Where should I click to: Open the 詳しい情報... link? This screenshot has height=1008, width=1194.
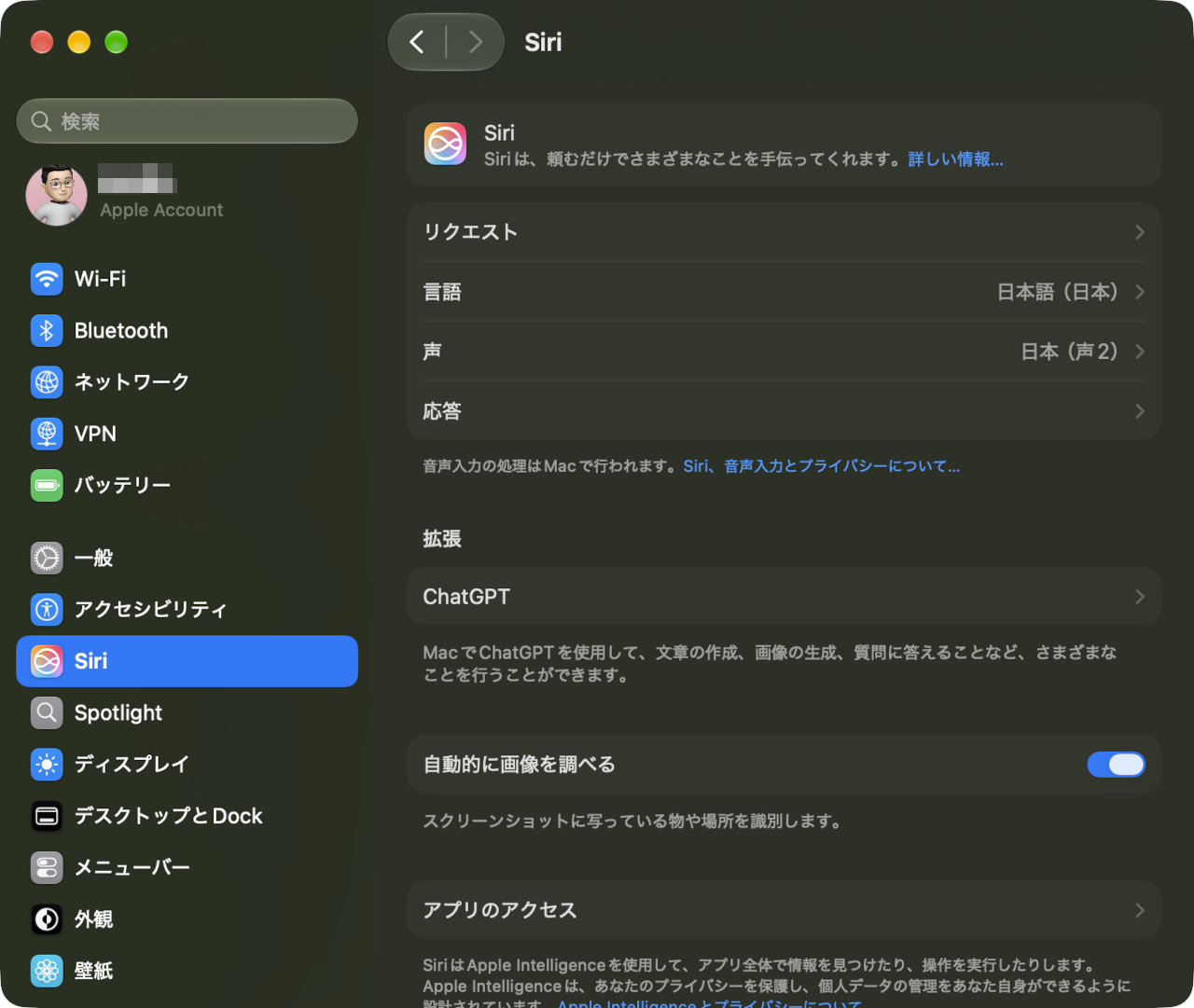(x=956, y=159)
